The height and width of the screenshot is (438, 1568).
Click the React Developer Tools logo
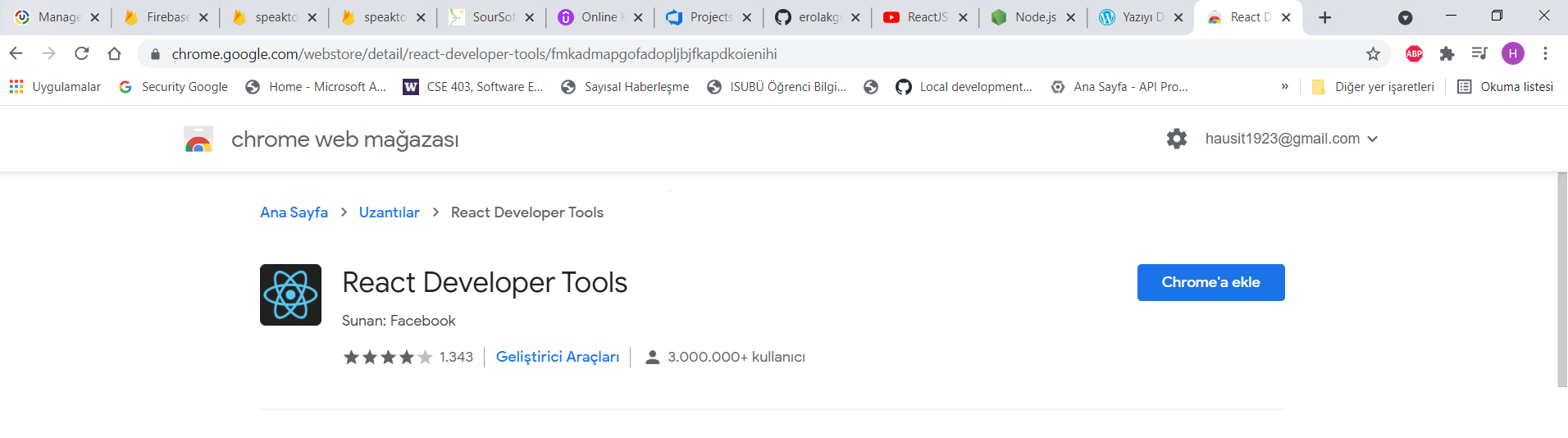pyautogui.click(x=290, y=295)
